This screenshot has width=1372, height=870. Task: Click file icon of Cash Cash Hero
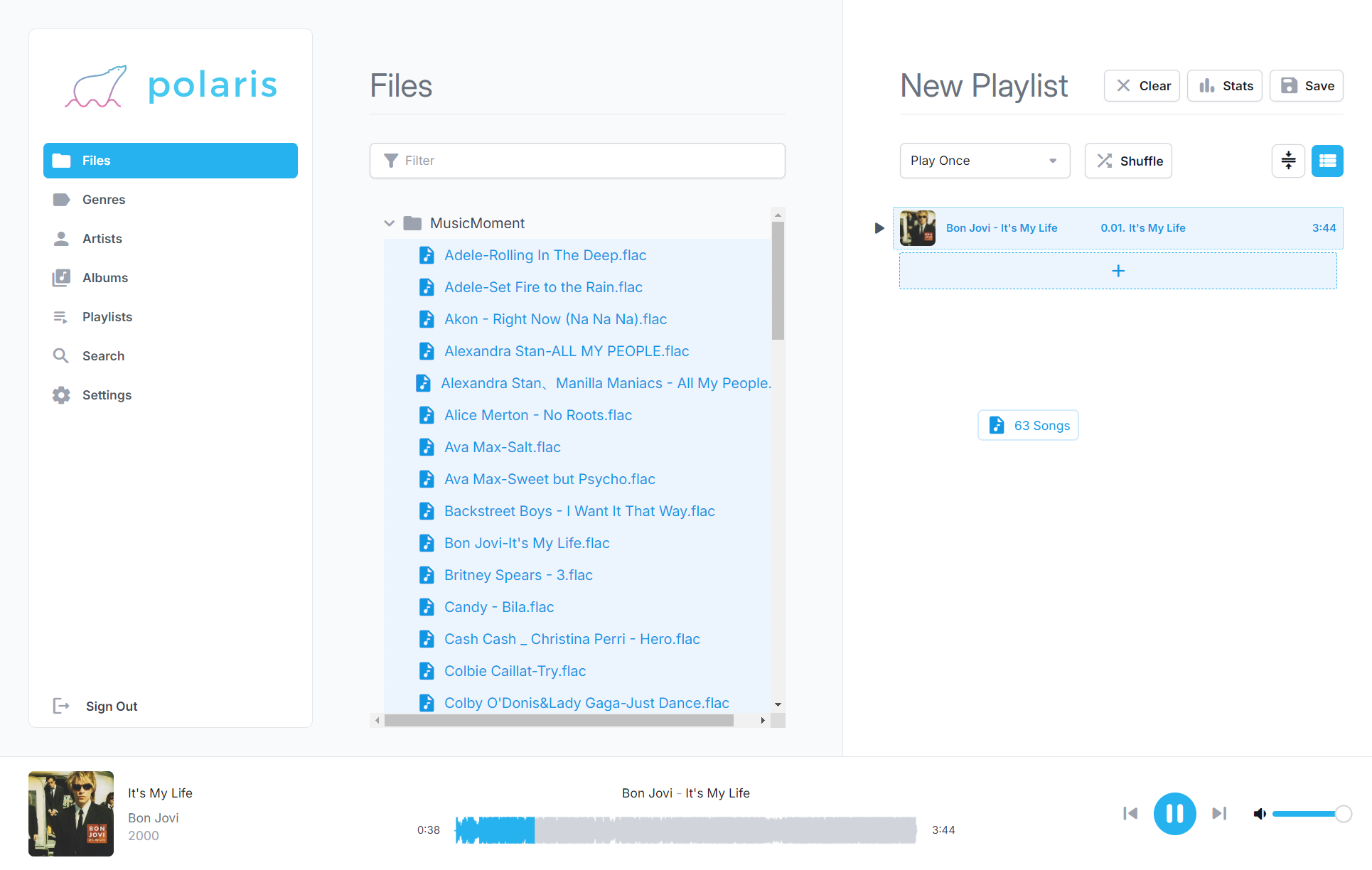427,639
